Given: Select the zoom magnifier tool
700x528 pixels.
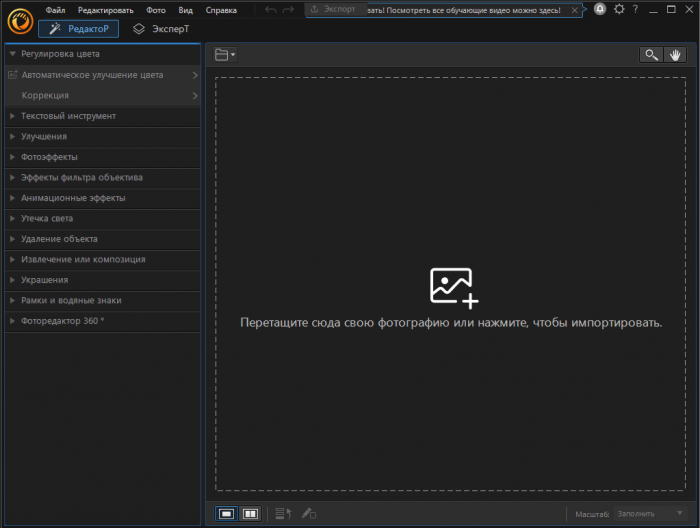Looking at the screenshot, I should pyautogui.click(x=652, y=55).
